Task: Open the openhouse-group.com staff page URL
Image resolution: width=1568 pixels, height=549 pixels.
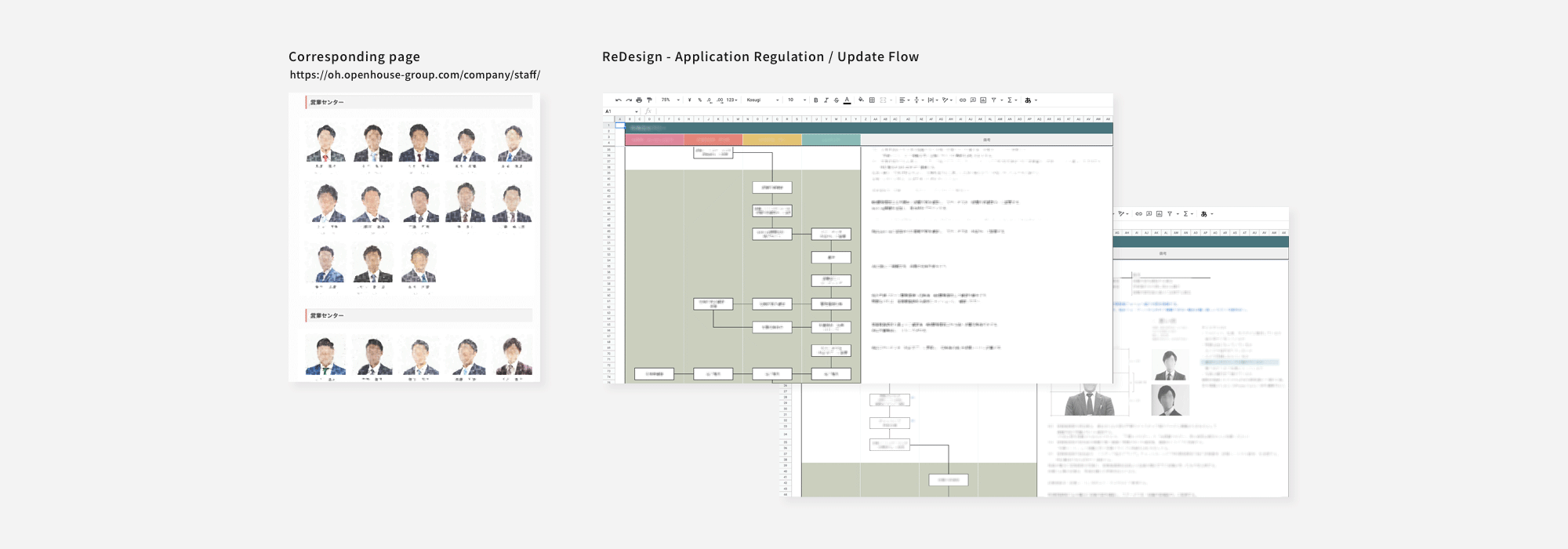Action: [415, 75]
